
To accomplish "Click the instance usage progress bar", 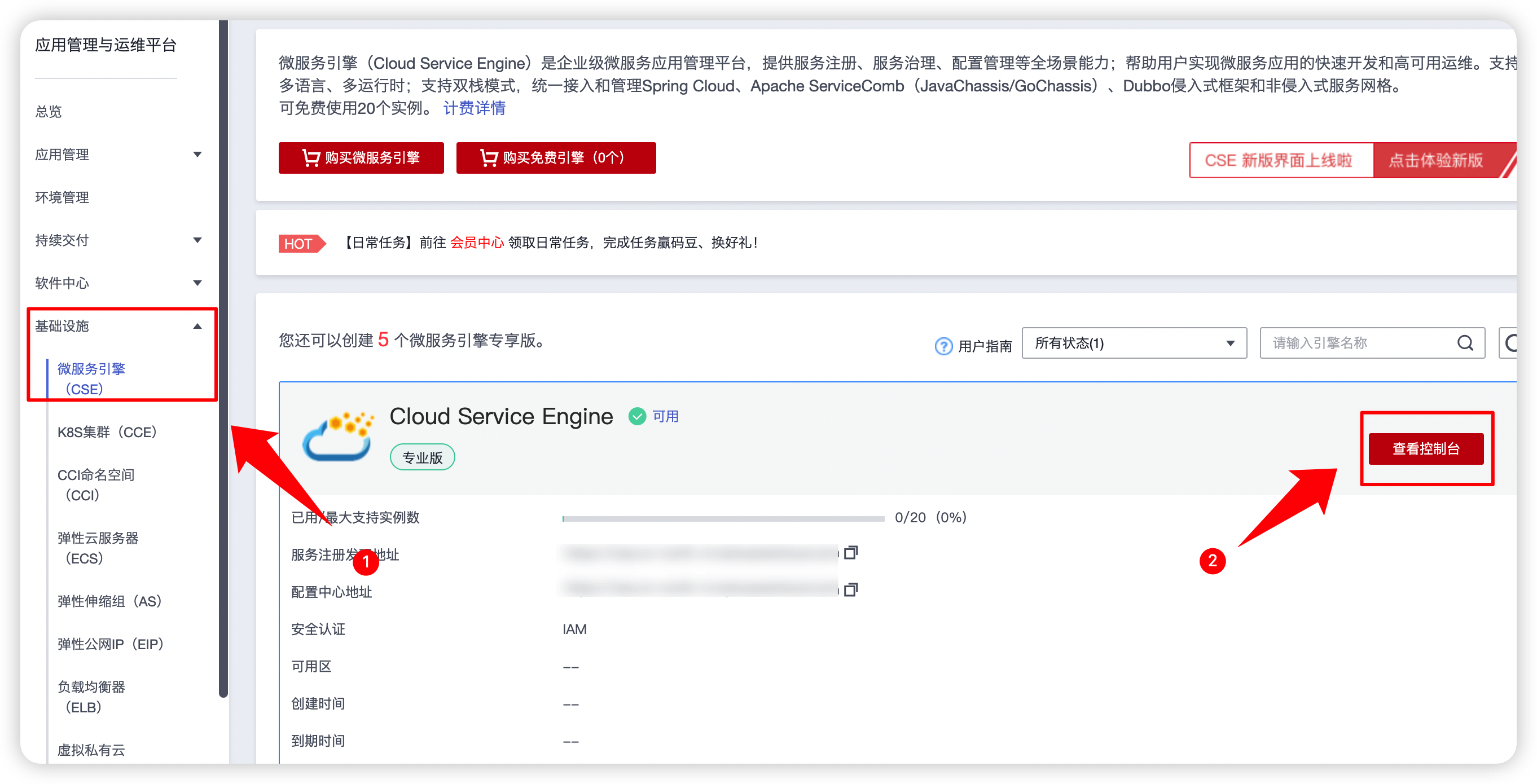I will pyautogui.click(x=723, y=518).
